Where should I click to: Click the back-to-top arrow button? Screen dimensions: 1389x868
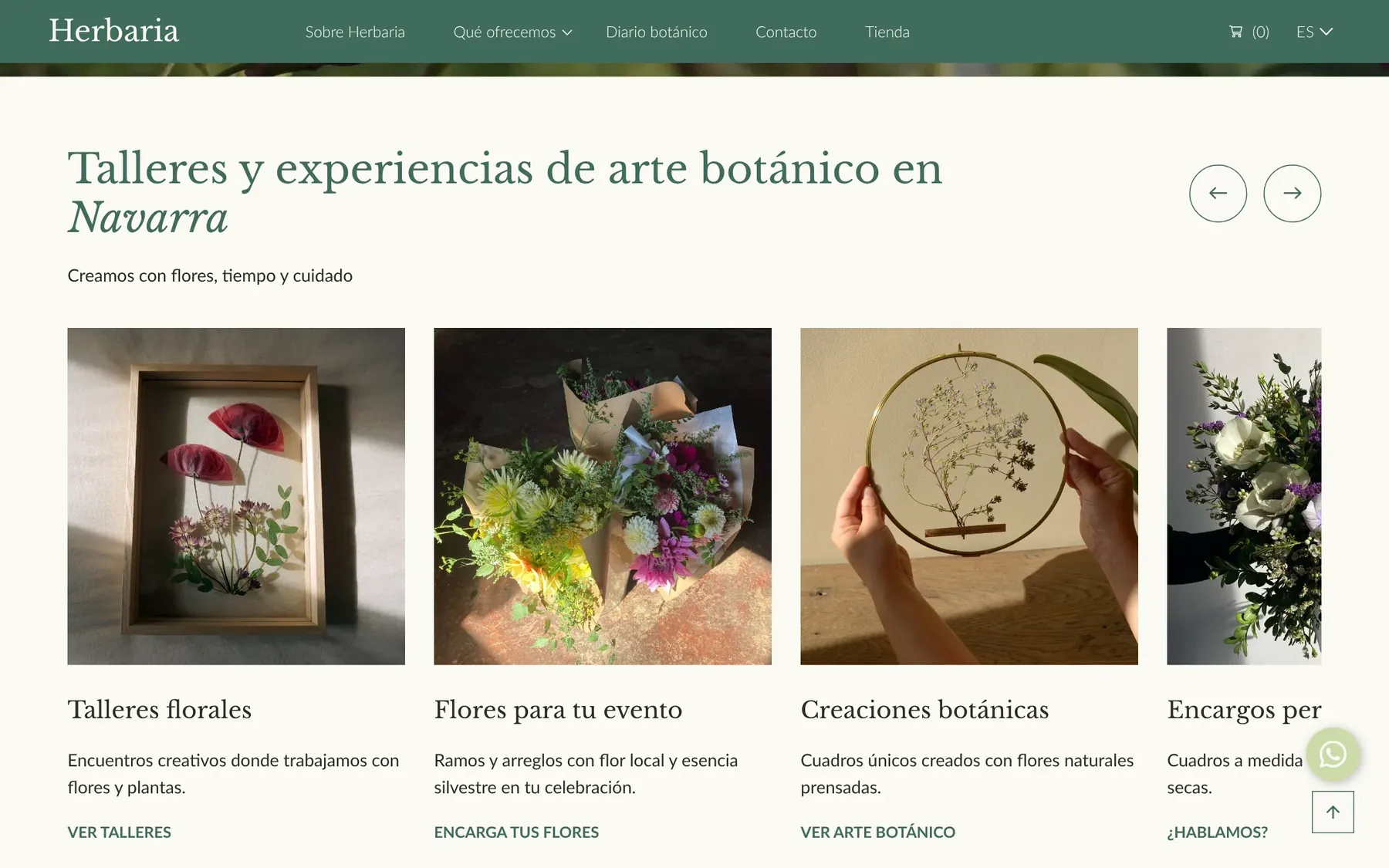[x=1333, y=812]
